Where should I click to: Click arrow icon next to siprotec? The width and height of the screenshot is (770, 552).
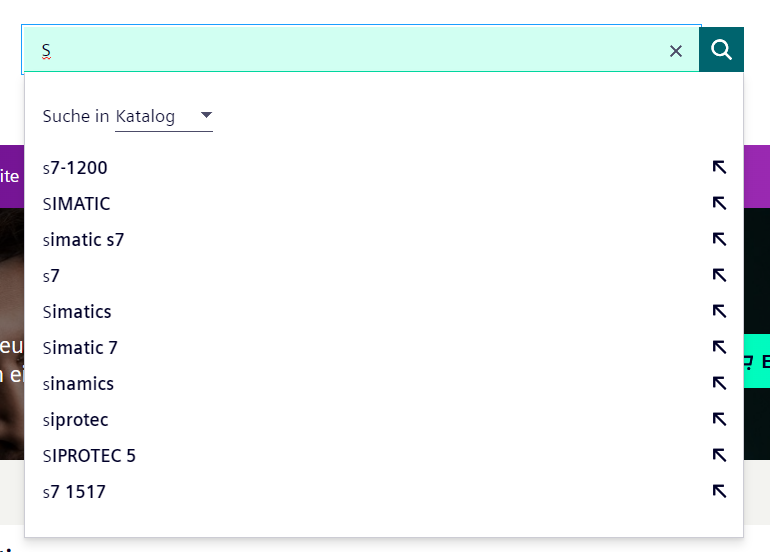coord(719,420)
